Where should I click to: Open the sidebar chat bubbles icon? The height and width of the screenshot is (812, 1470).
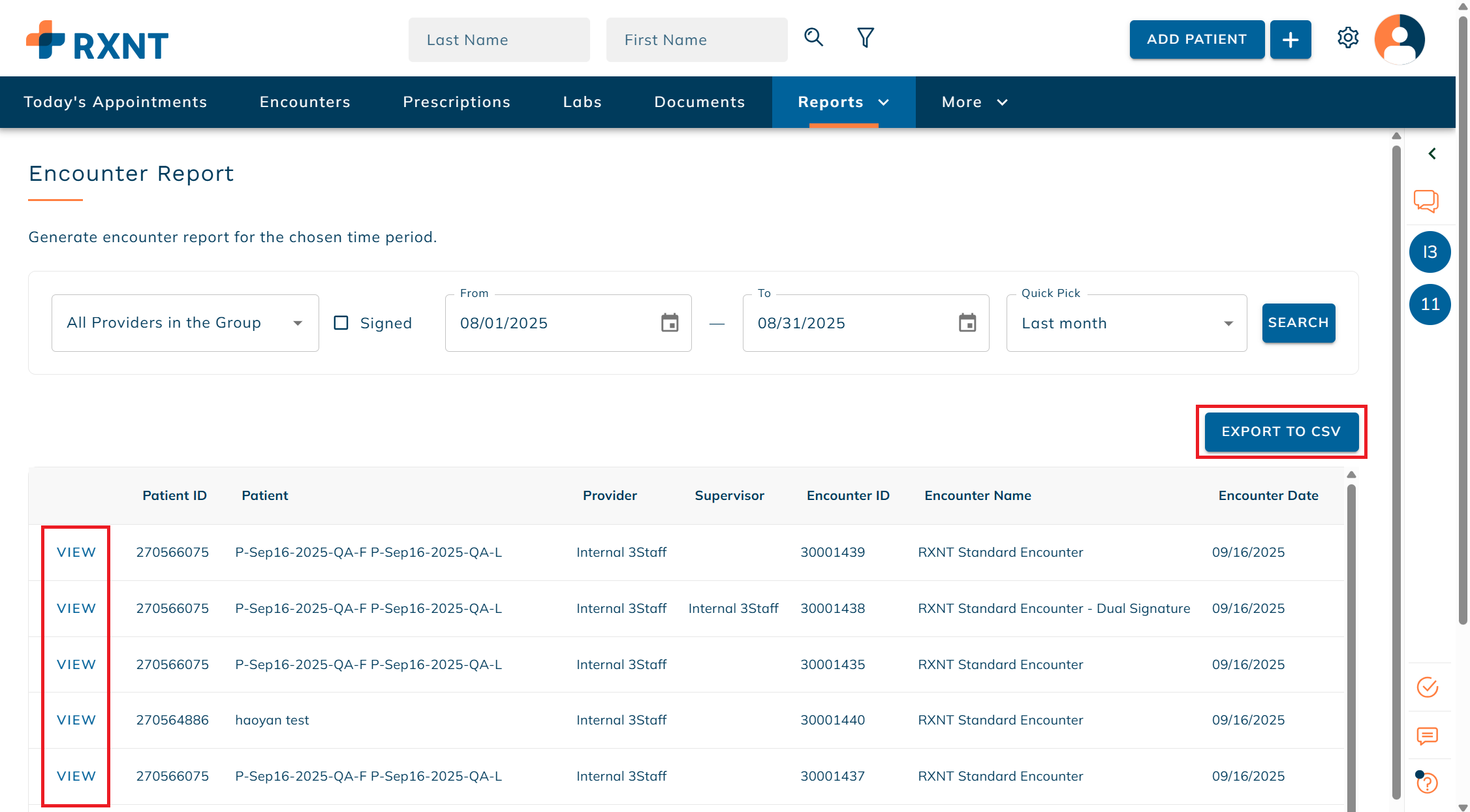tap(1426, 201)
